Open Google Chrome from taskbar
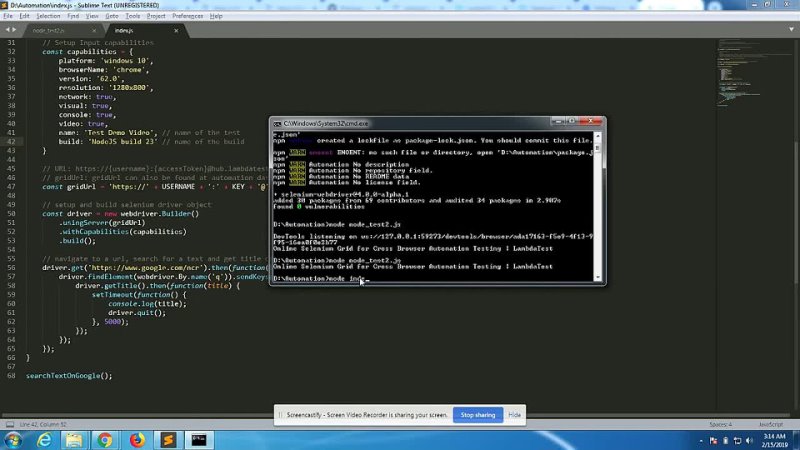Screen dimensions: 800x450 click(x=105, y=440)
